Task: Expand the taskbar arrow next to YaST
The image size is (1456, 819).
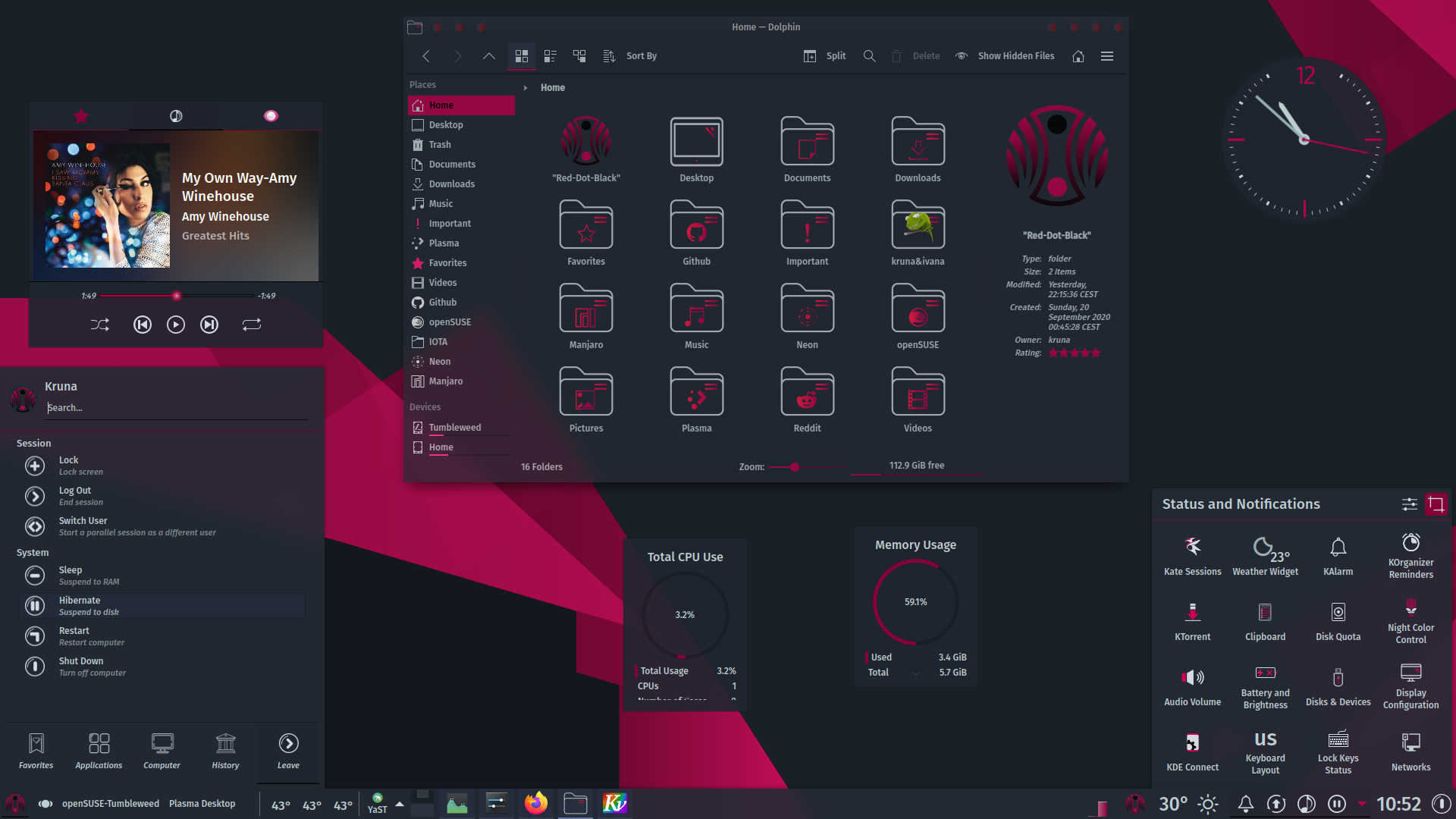Action: click(400, 804)
